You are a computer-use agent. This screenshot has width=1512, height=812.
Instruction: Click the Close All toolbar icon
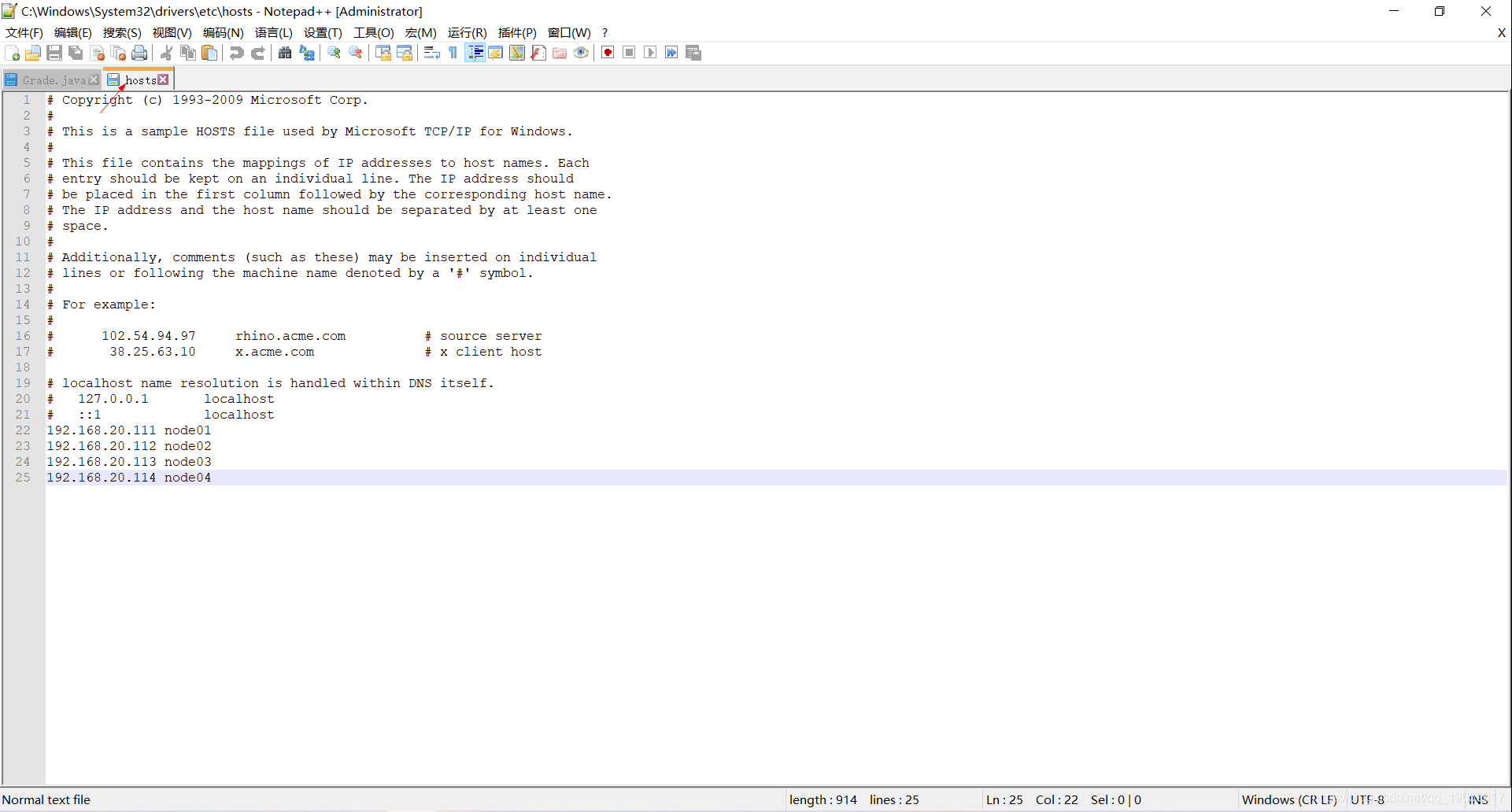coord(119,53)
